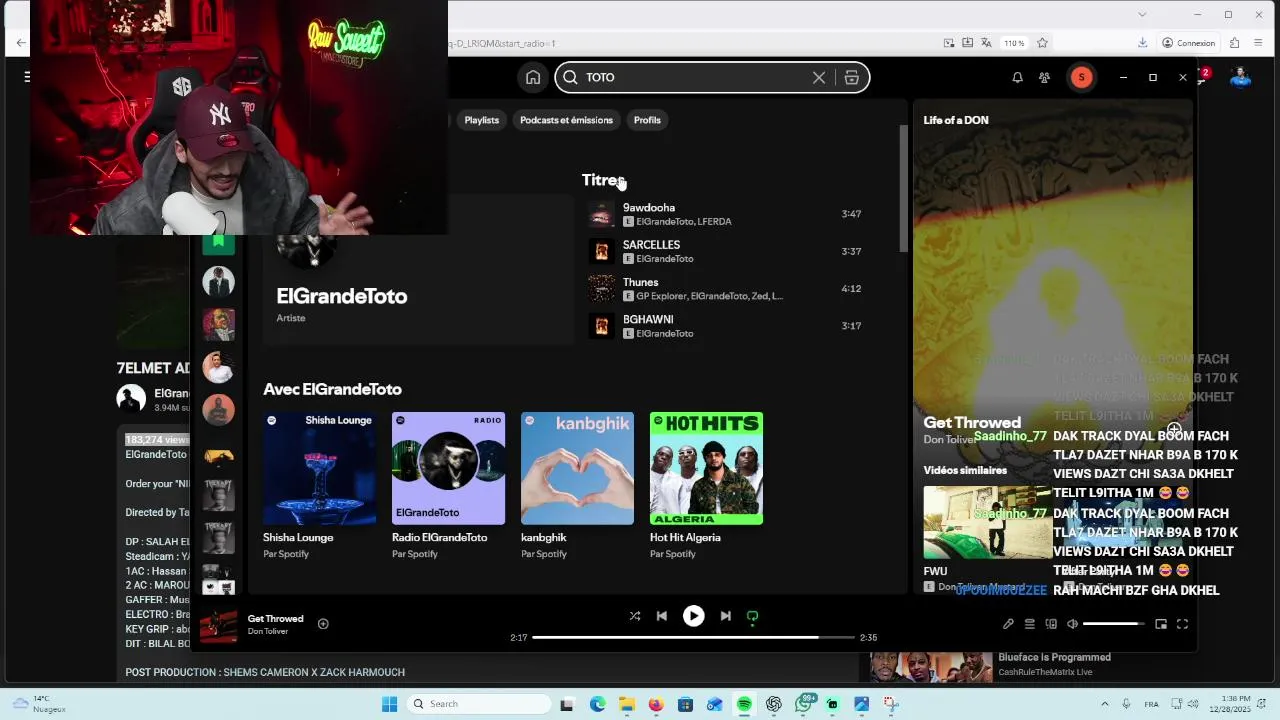The height and width of the screenshot is (720, 1280).
Task: Bookmark the page with browser star icon
Action: click(x=1042, y=43)
